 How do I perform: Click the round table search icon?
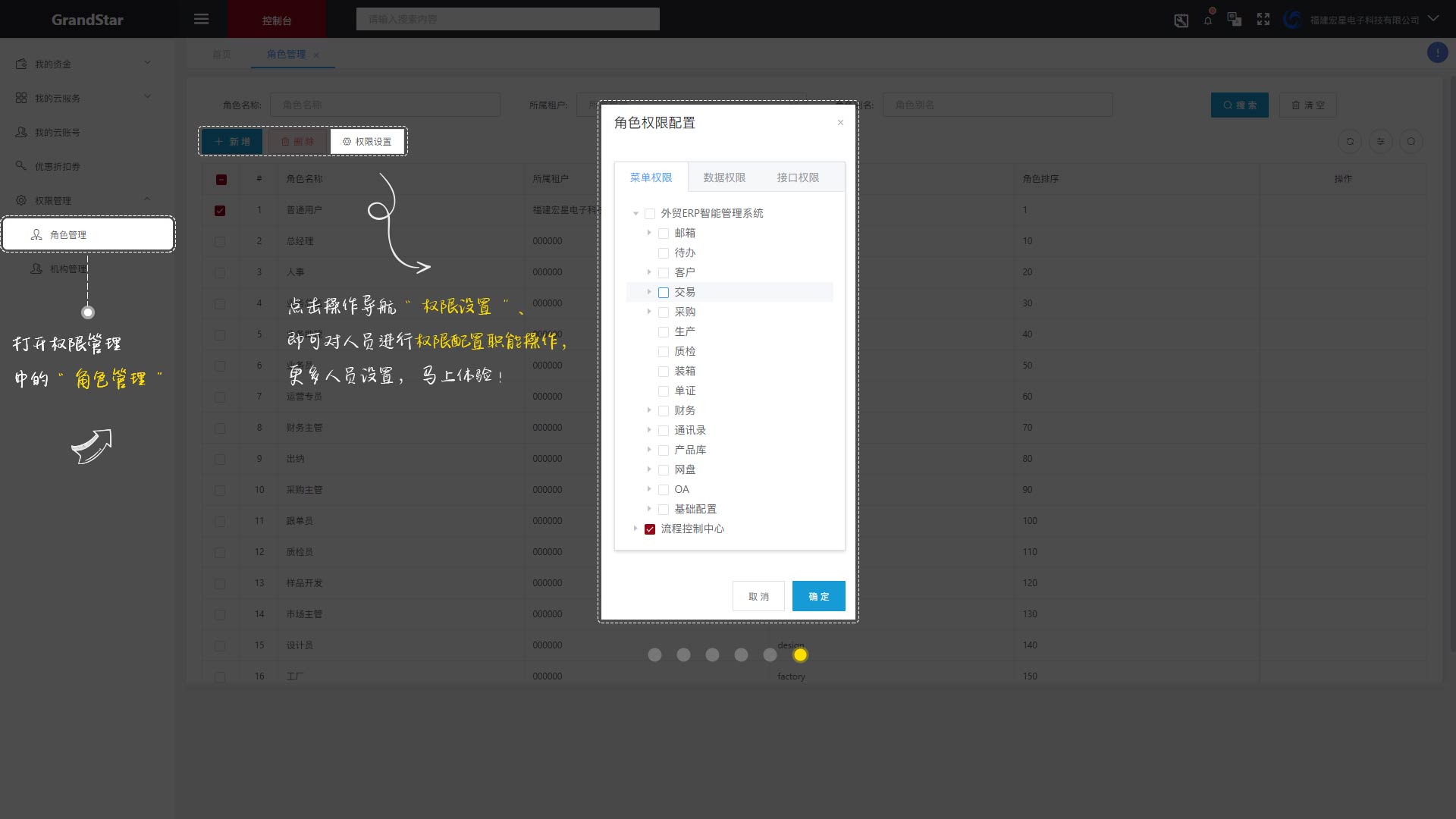[x=1410, y=141]
